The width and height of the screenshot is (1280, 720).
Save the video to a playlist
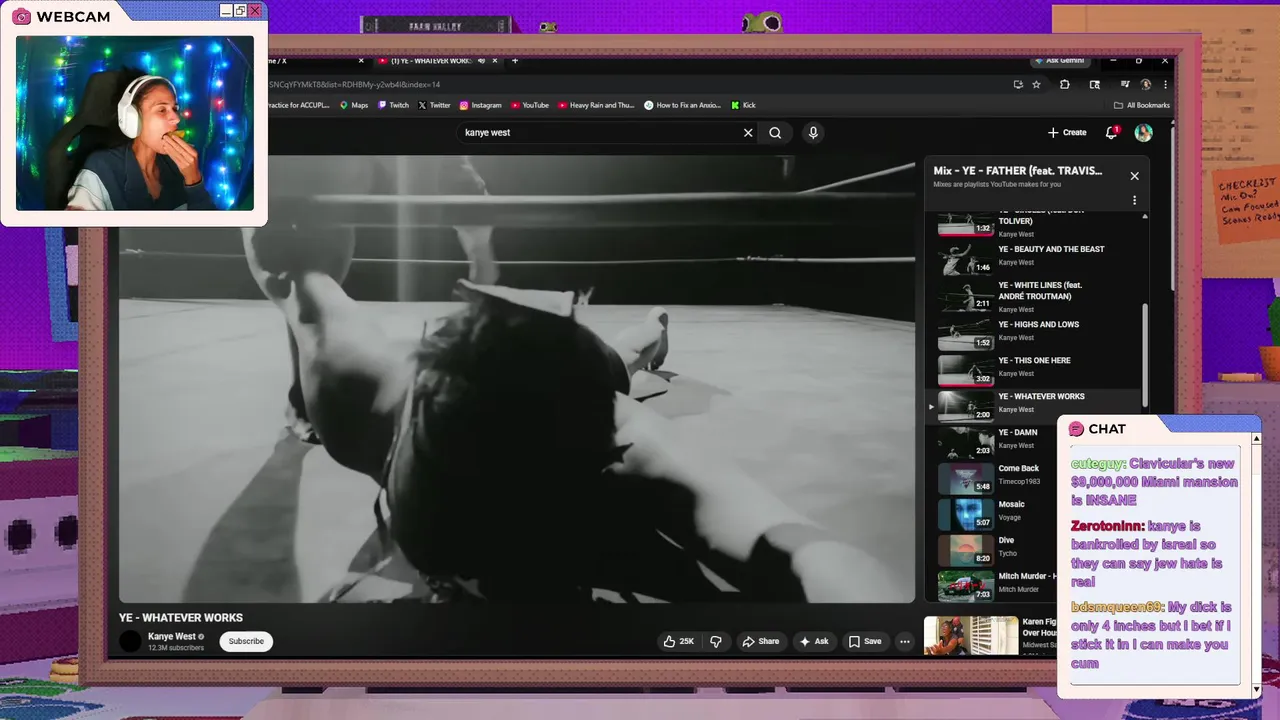click(866, 641)
